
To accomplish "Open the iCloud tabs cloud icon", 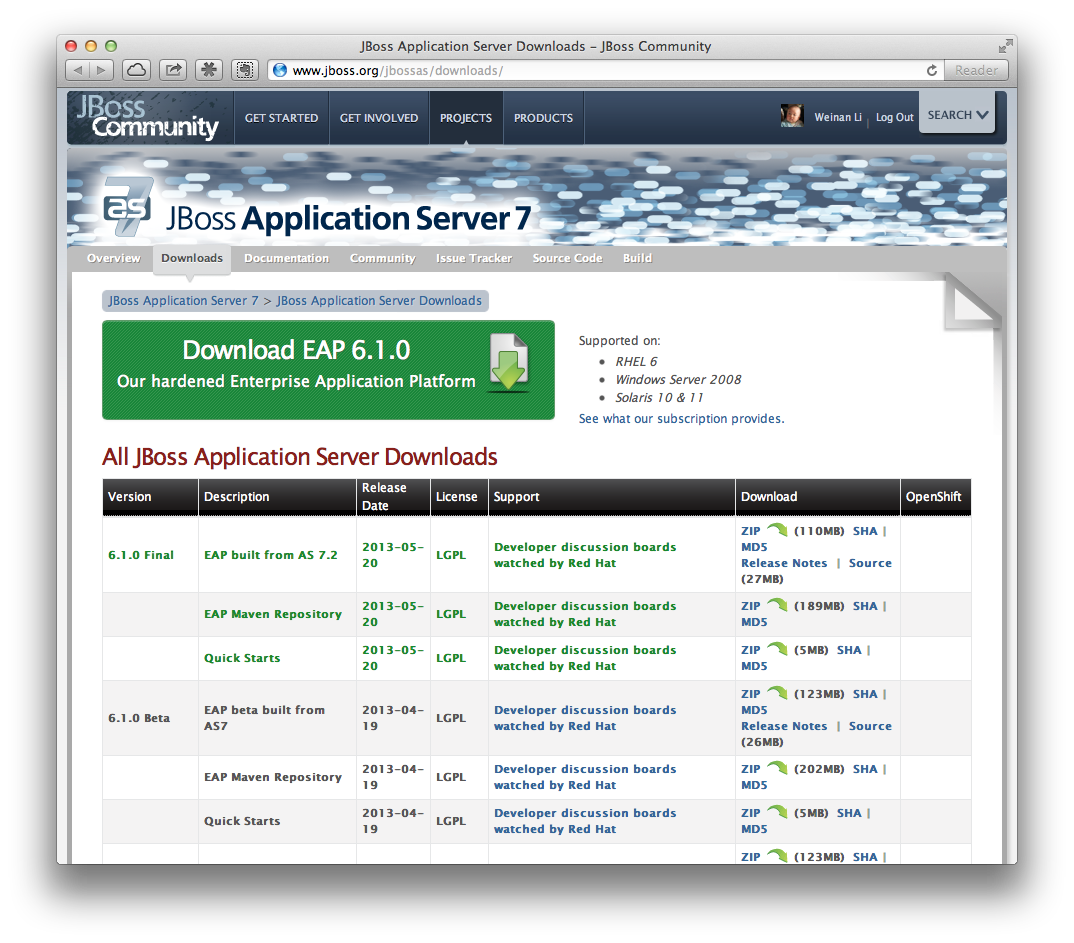I will (x=136, y=70).
